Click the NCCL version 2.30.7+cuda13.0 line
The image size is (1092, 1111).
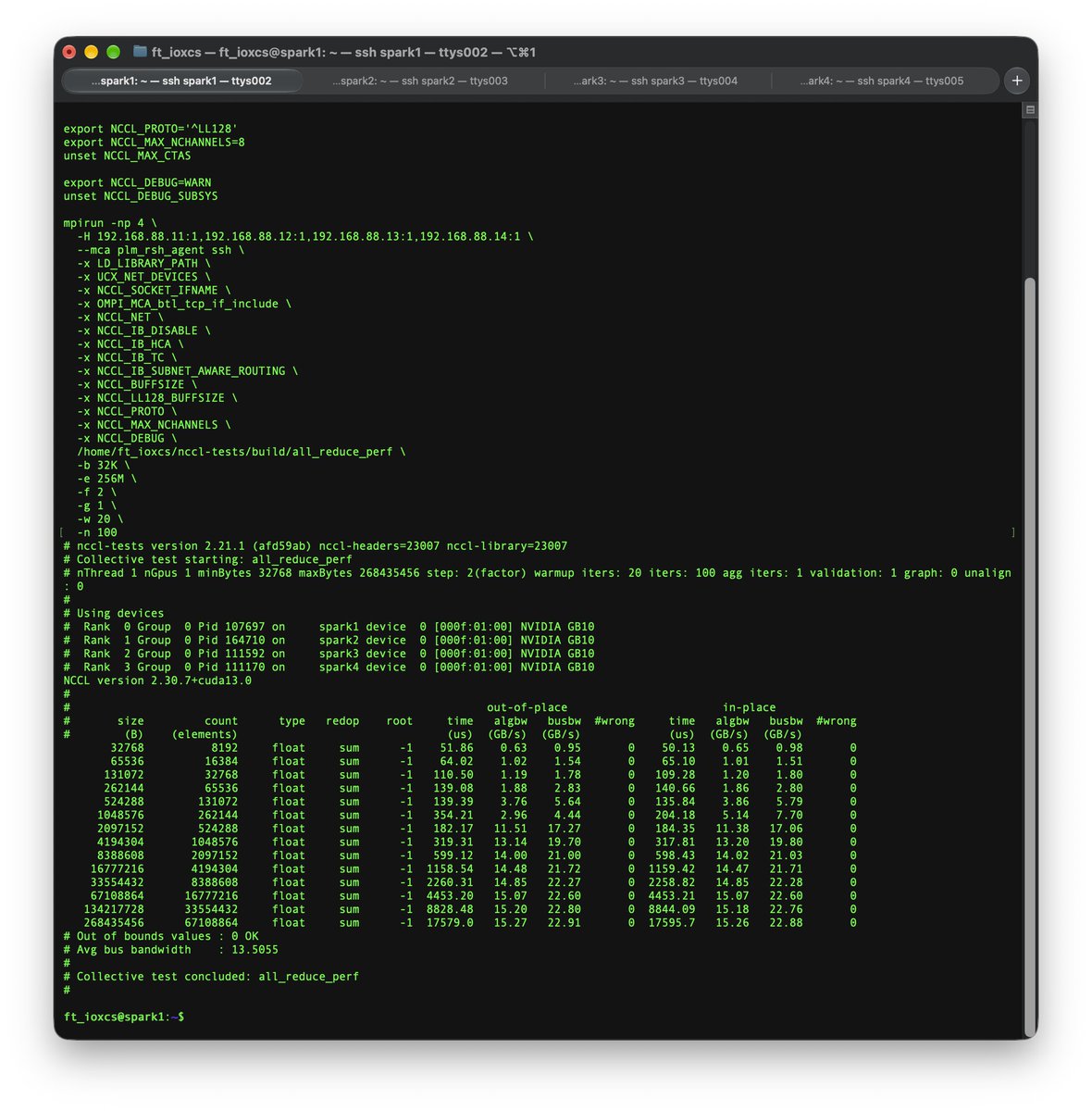point(157,680)
